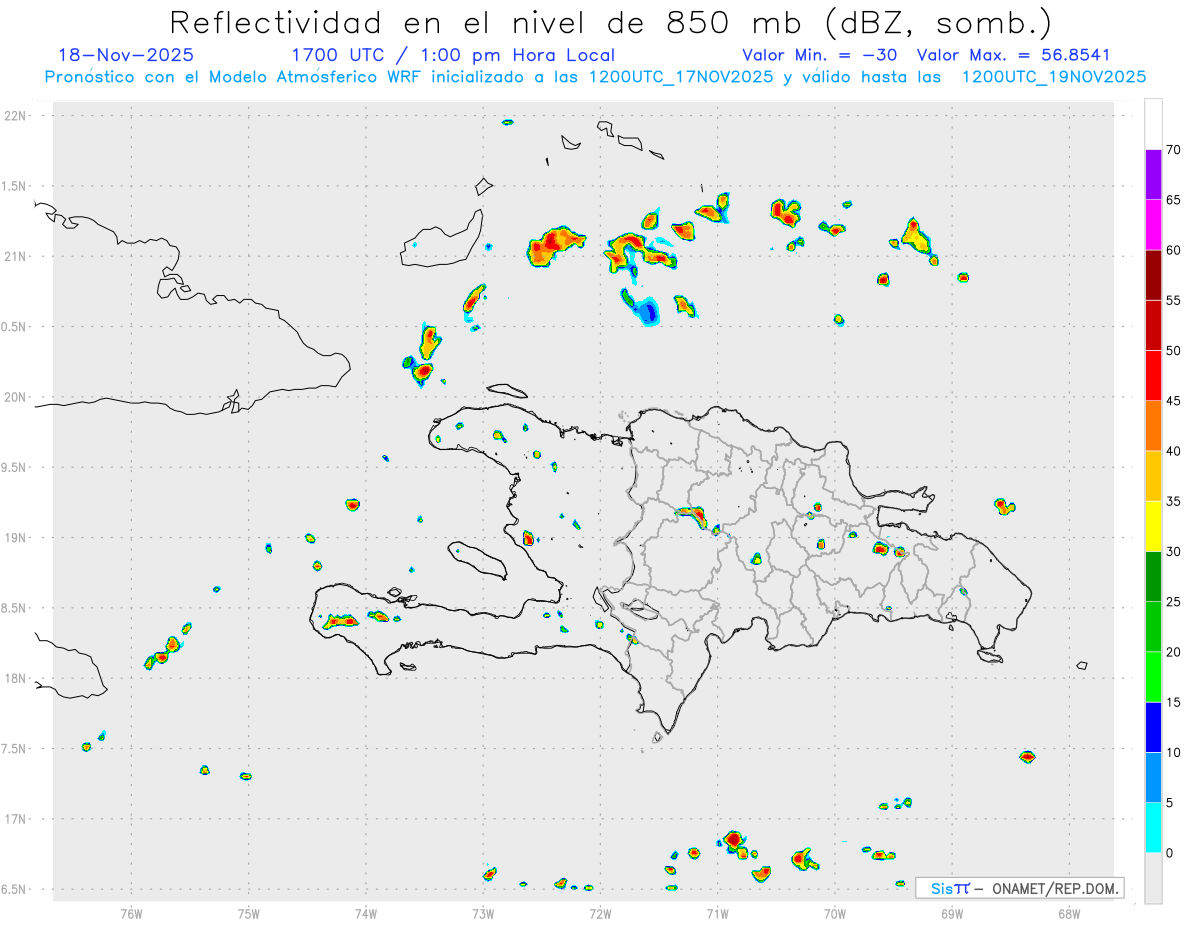Select the '72W' longitude label
The height and width of the screenshot is (927, 1200).
tap(600, 913)
